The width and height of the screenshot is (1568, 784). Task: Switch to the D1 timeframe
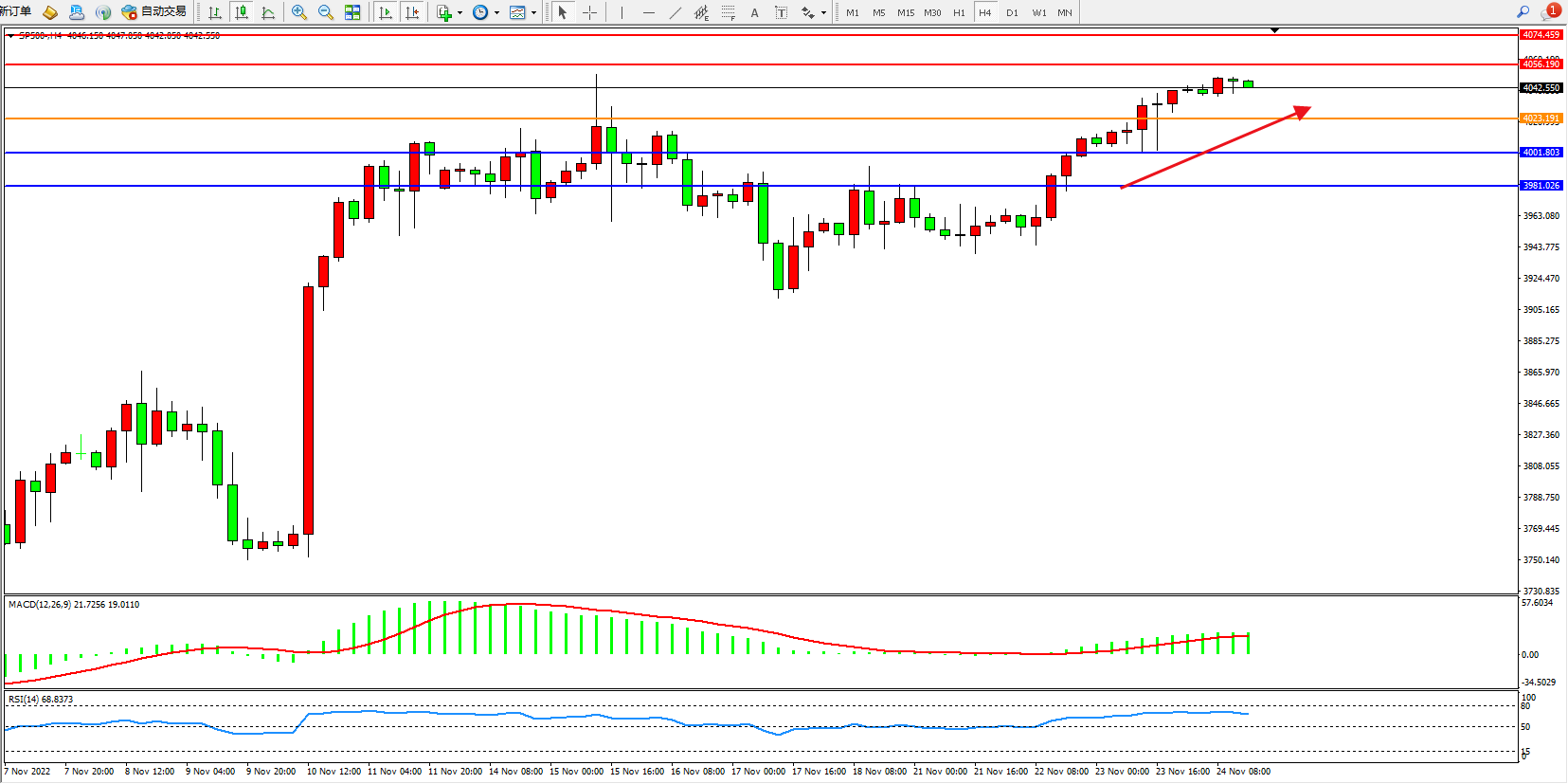pyautogui.click(x=1012, y=12)
